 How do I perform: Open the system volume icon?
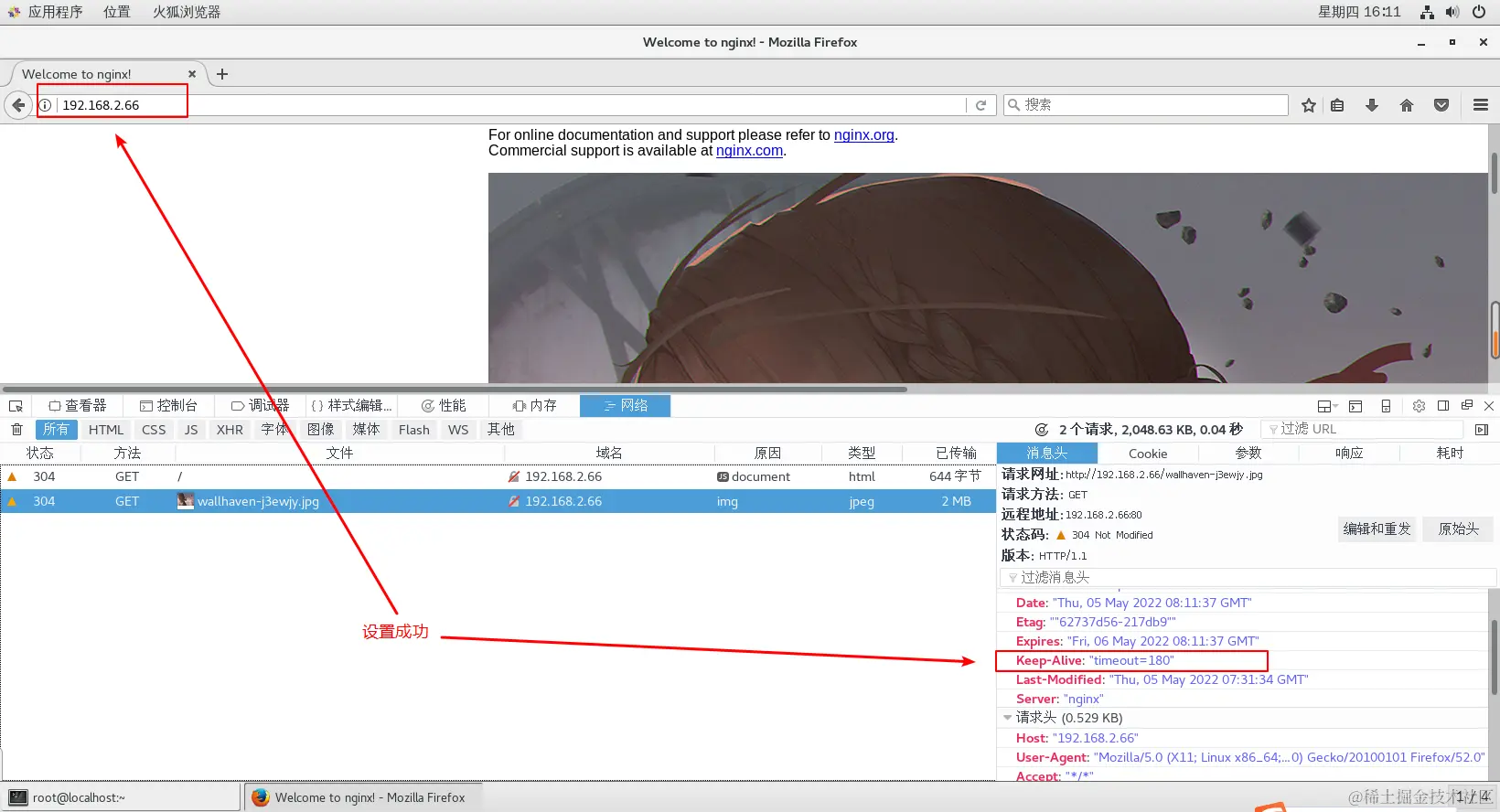(1452, 12)
